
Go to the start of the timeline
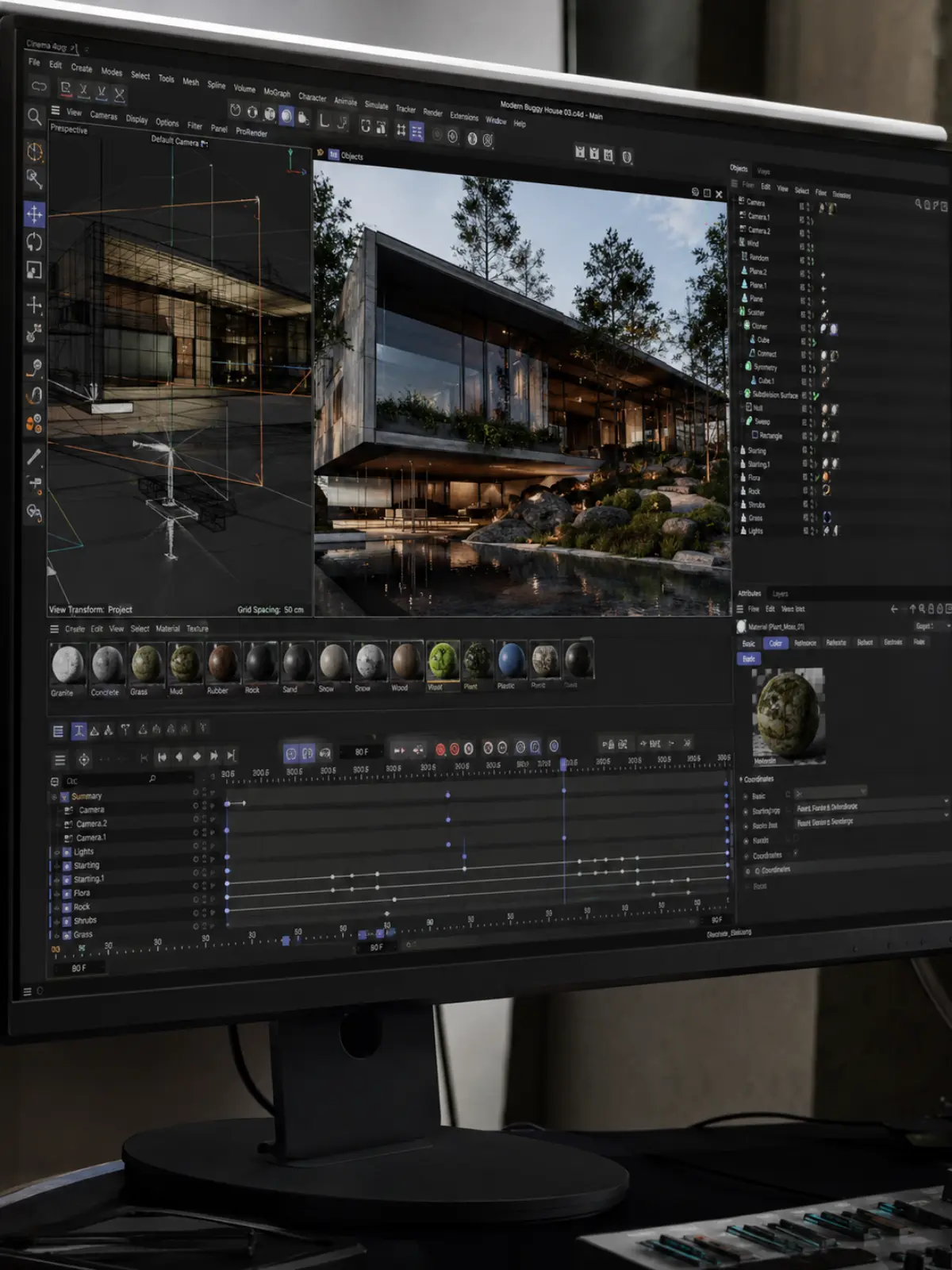[x=162, y=756]
